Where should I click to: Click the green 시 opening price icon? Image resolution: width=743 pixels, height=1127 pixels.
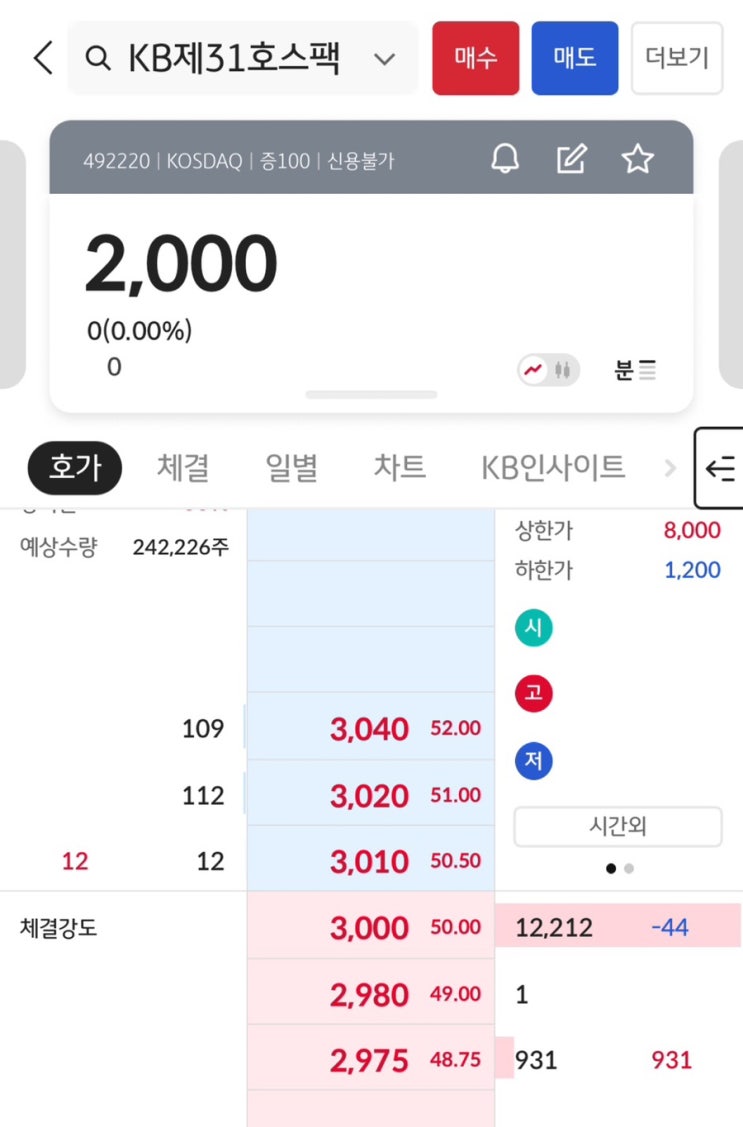(x=533, y=627)
